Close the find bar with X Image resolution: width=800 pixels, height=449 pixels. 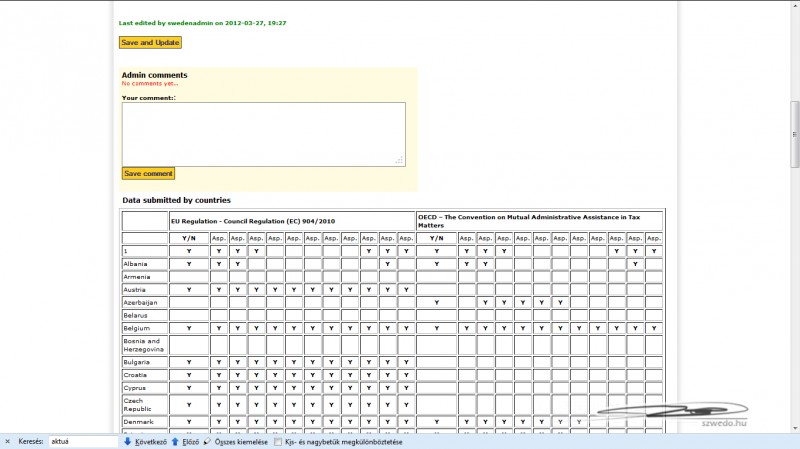(x=8, y=441)
